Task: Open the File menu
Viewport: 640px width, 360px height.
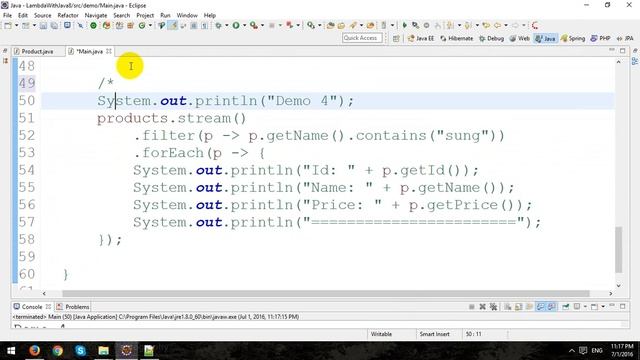Action: point(7,15)
